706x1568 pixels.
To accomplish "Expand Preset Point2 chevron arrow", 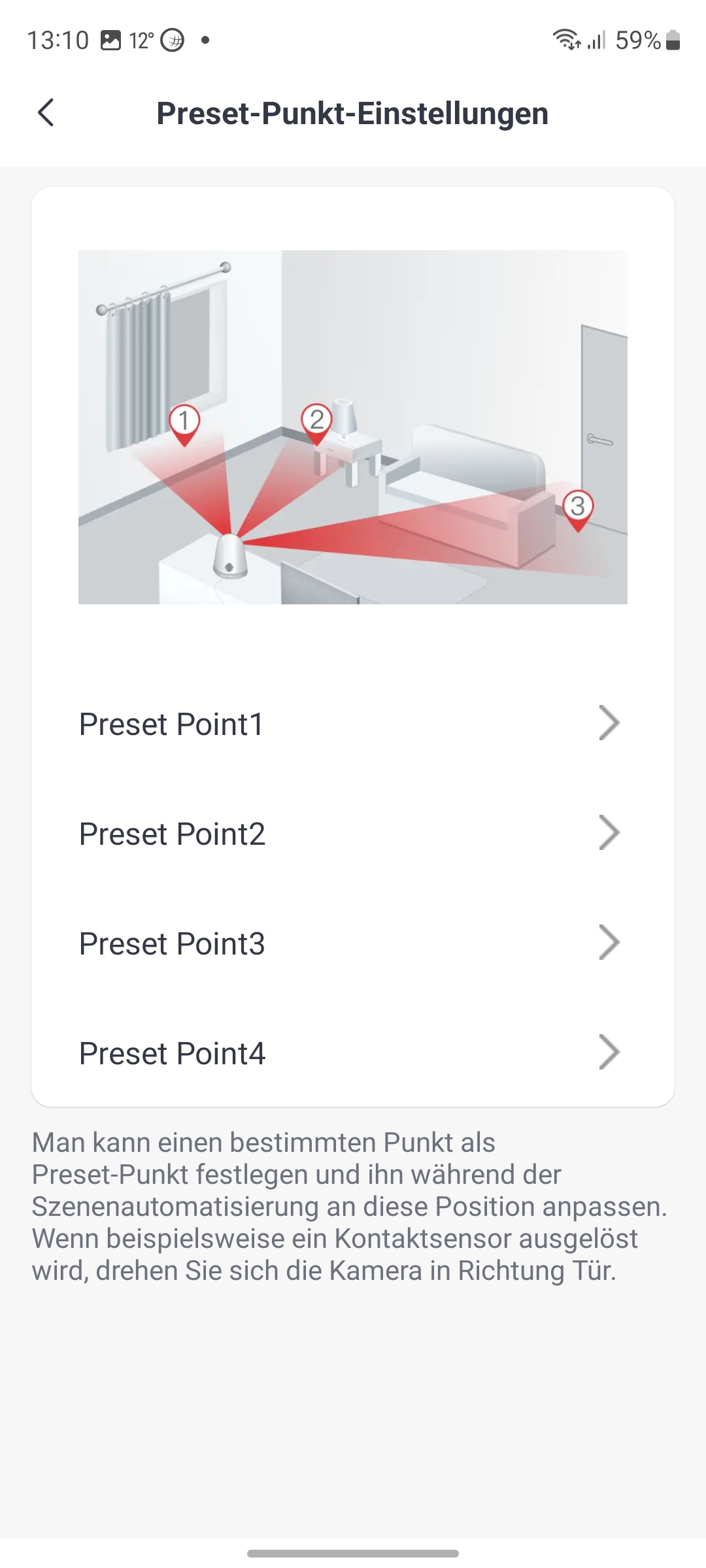I will (x=609, y=833).
